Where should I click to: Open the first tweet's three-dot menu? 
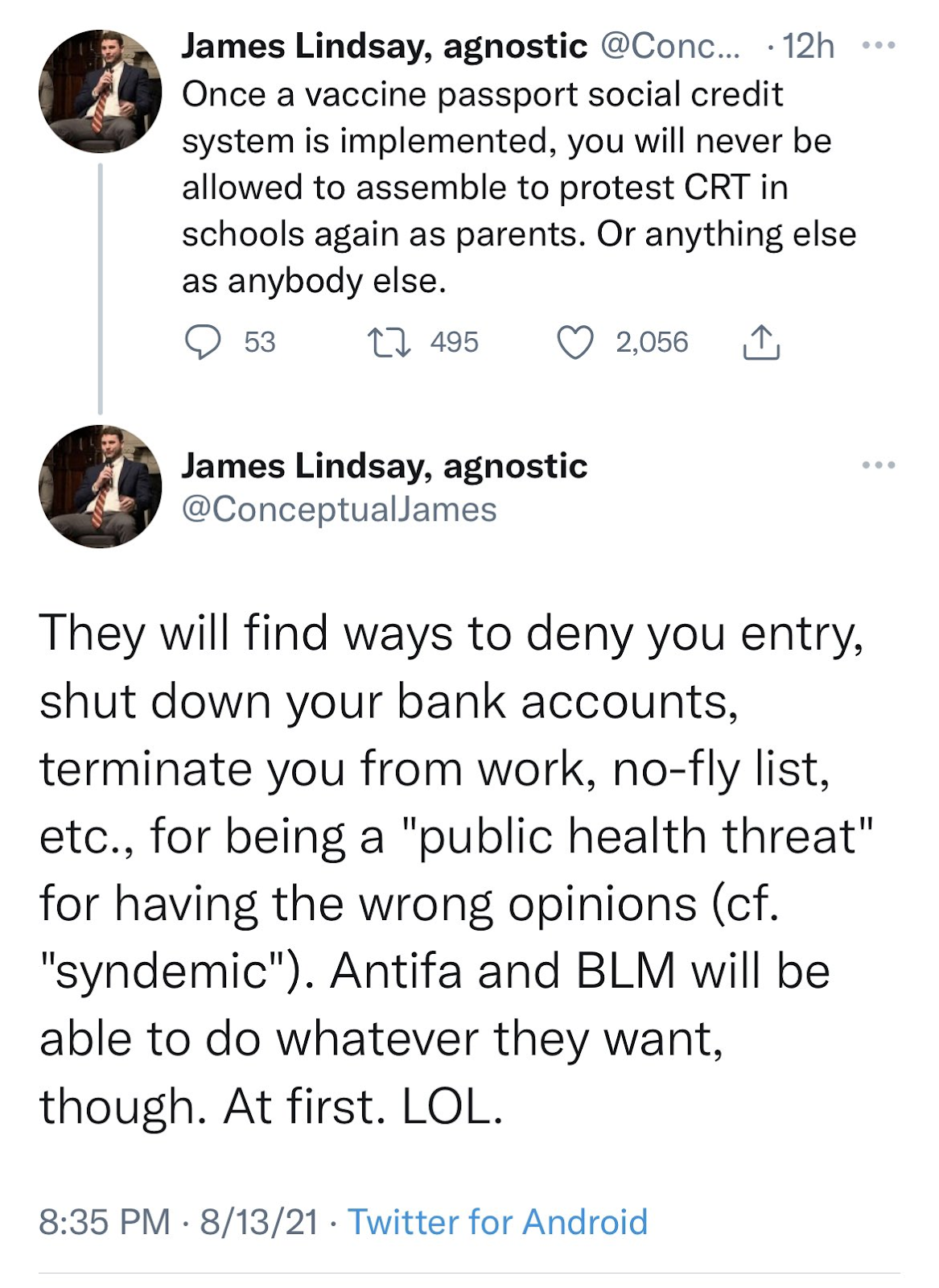tap(879, 47)
